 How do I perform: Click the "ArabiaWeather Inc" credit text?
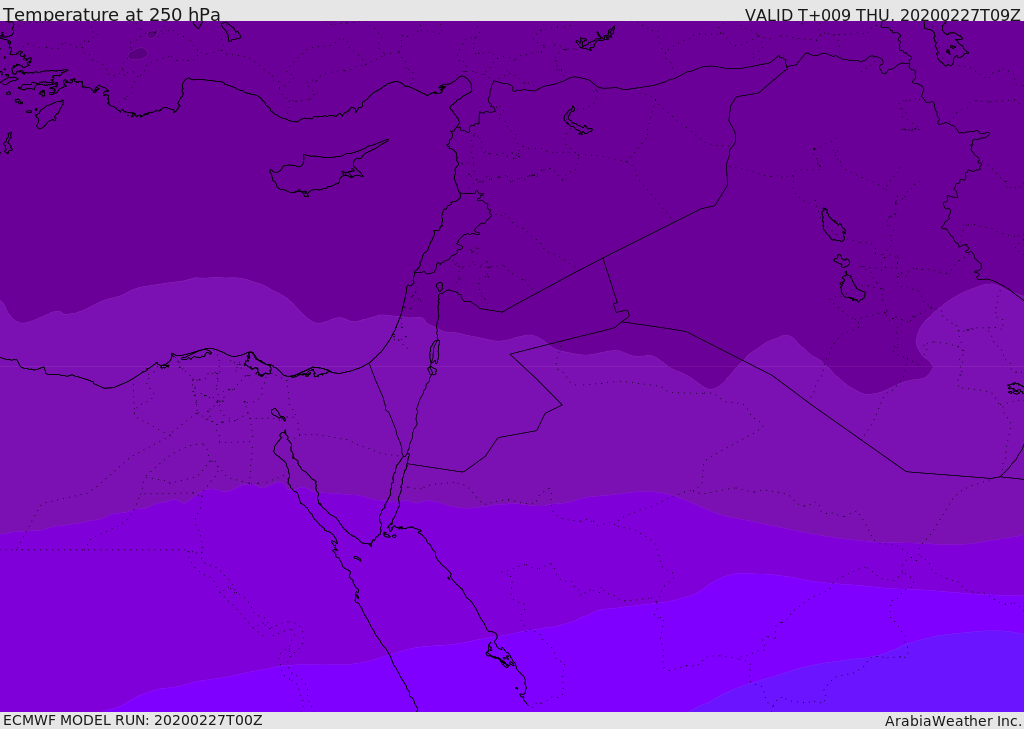pyautogui.click(x=952, y=721)
